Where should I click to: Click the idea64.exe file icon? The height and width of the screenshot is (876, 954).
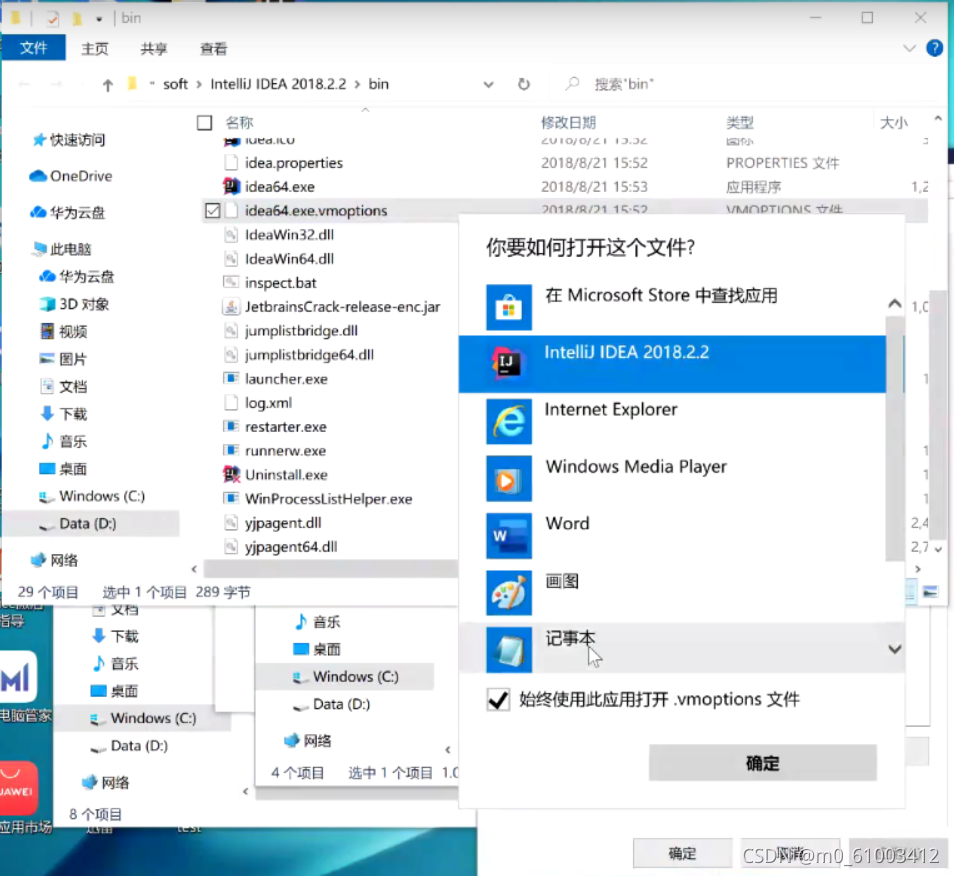[x=231, y=186]
